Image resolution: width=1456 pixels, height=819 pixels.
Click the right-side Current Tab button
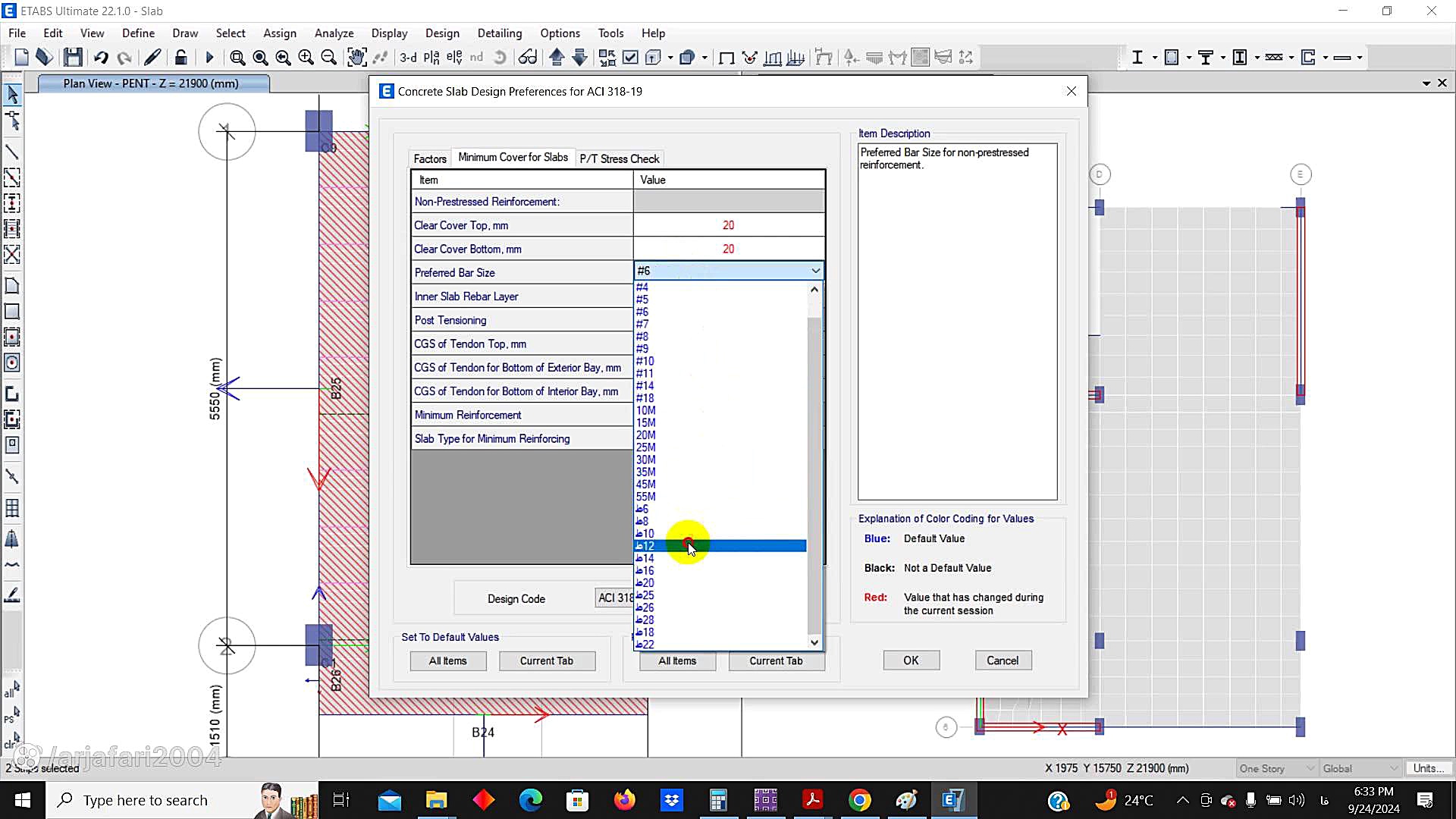pos(776,661)
